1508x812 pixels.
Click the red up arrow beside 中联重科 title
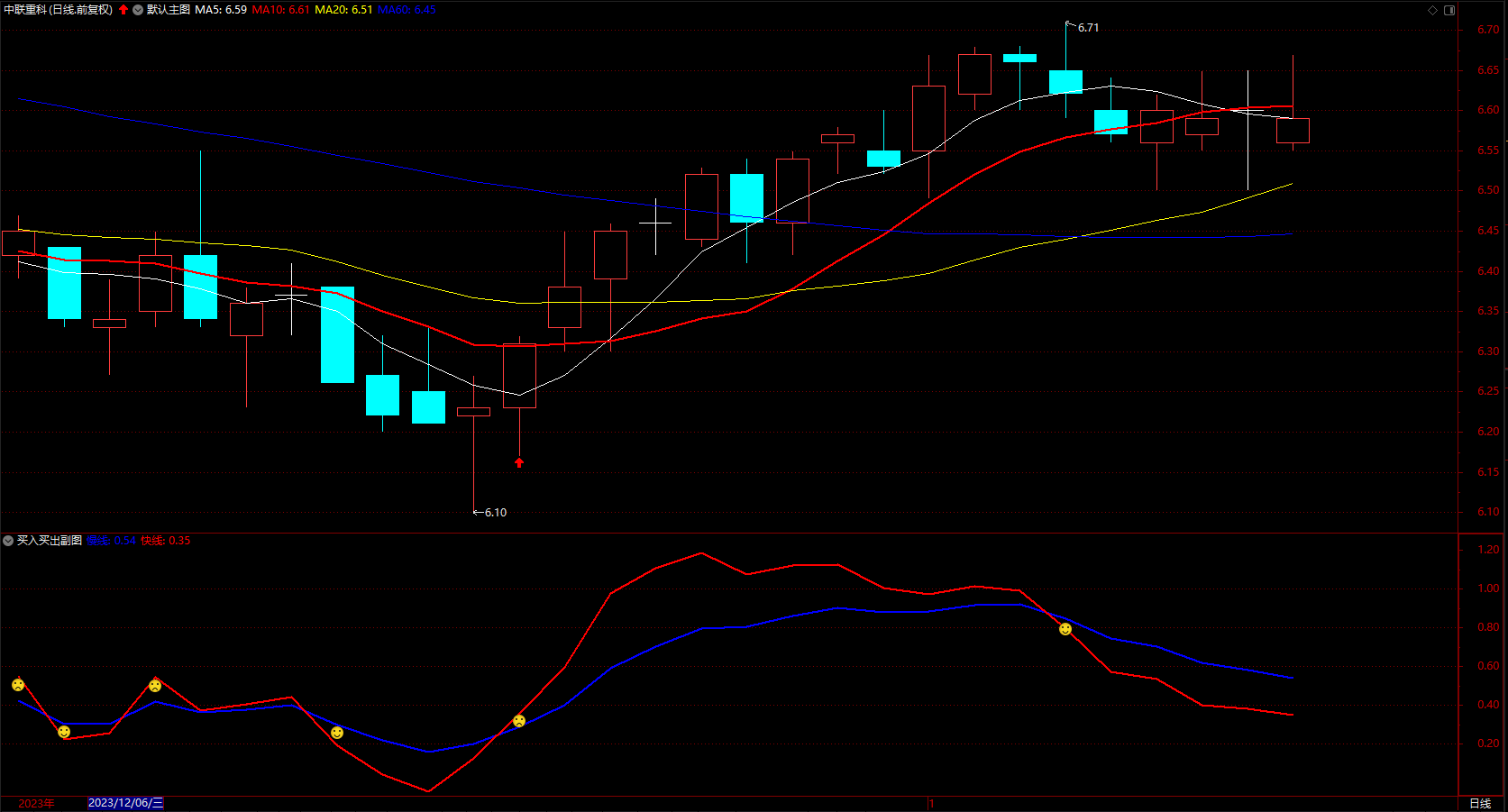123,10
